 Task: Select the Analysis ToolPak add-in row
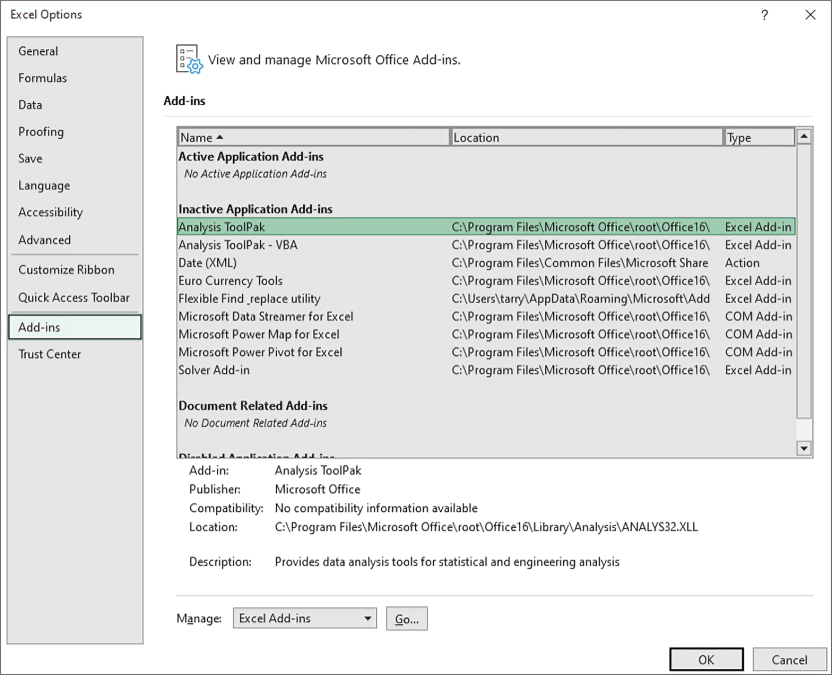pyautogui.click(x=486, y=227)
